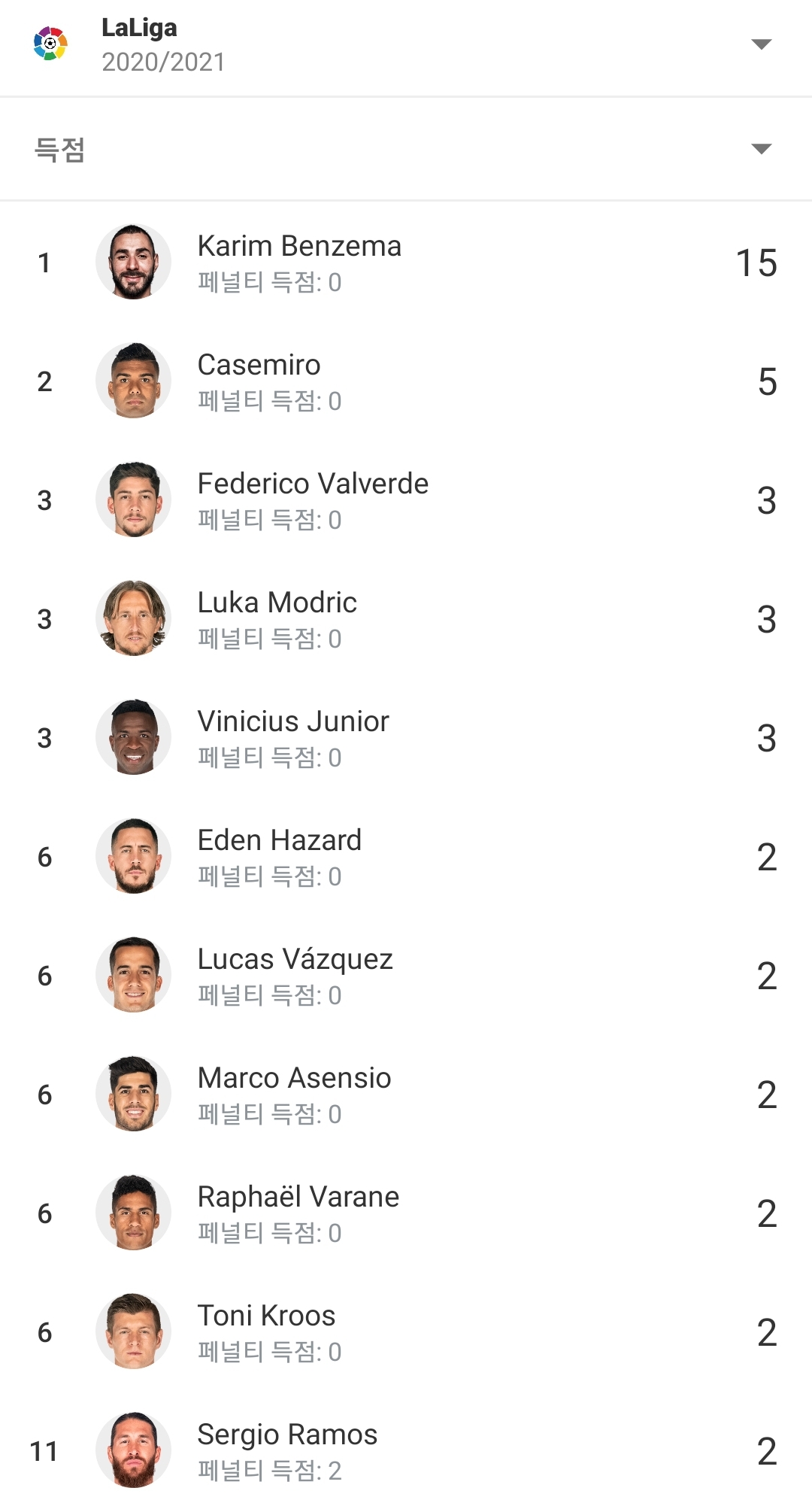Screen dimensions: 812x1509
Task: Tap Sergio Ramos's player photo
Action: point(134,1450)
